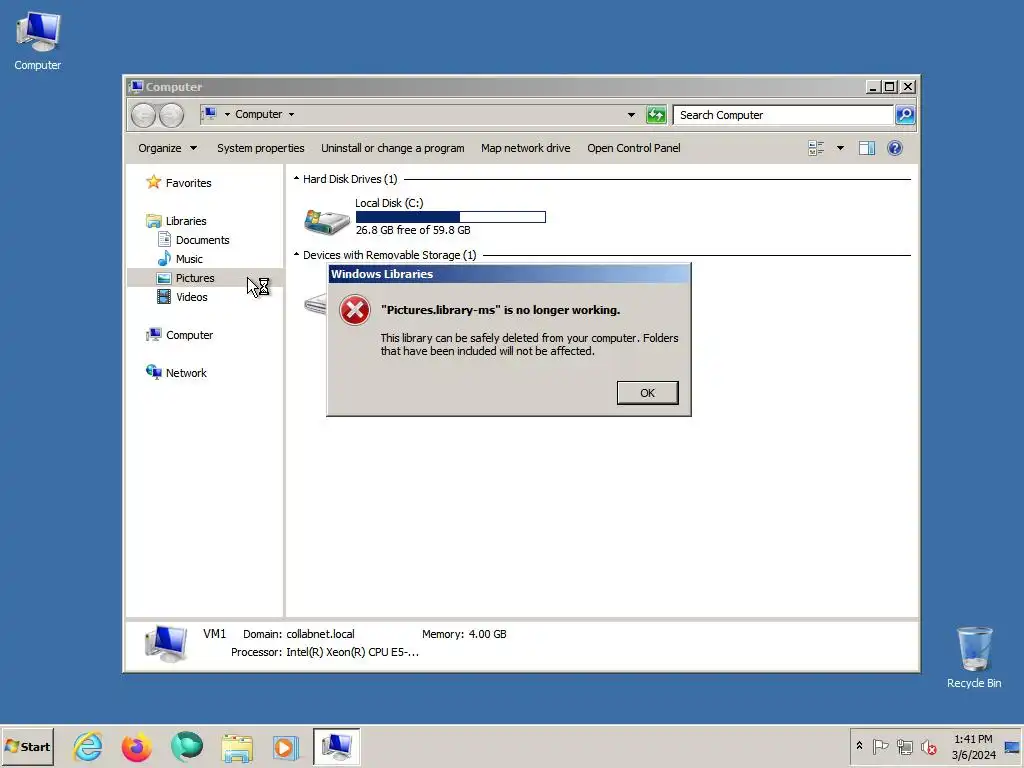The width and height of the screenshot is (1024, 768).
Task: Open the green globe app in taskbar
Action: (187, 746)
